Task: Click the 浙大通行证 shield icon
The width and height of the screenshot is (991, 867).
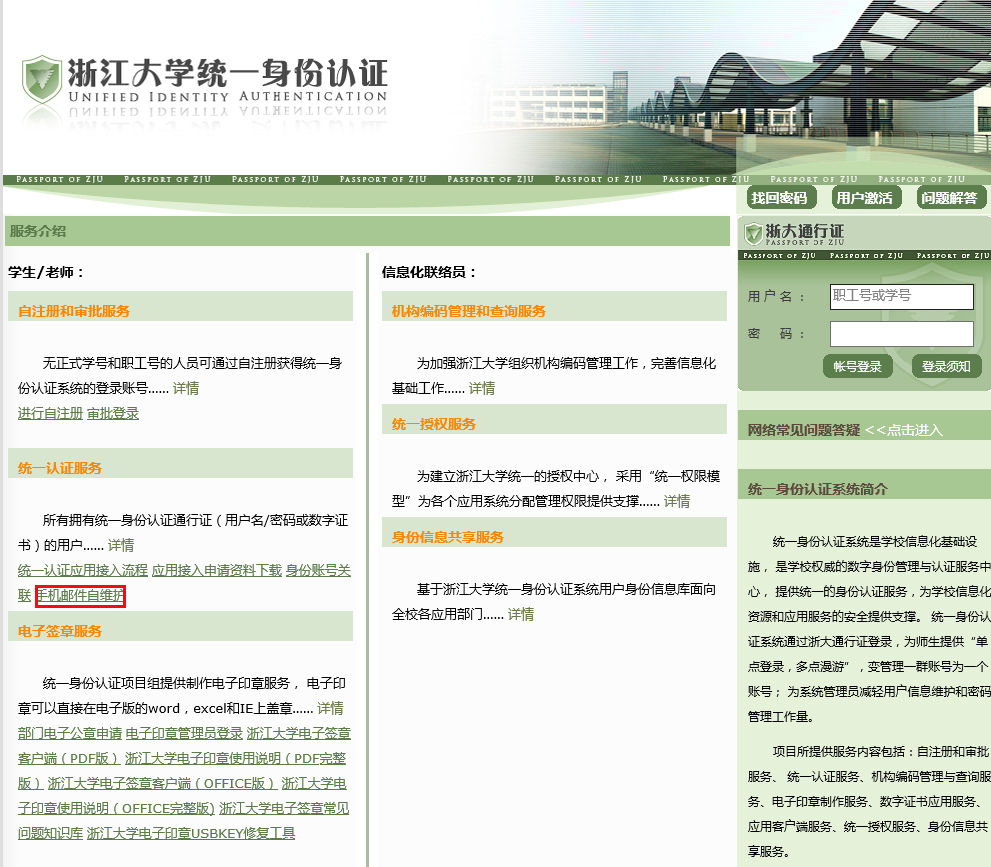Action: [753, 233]
